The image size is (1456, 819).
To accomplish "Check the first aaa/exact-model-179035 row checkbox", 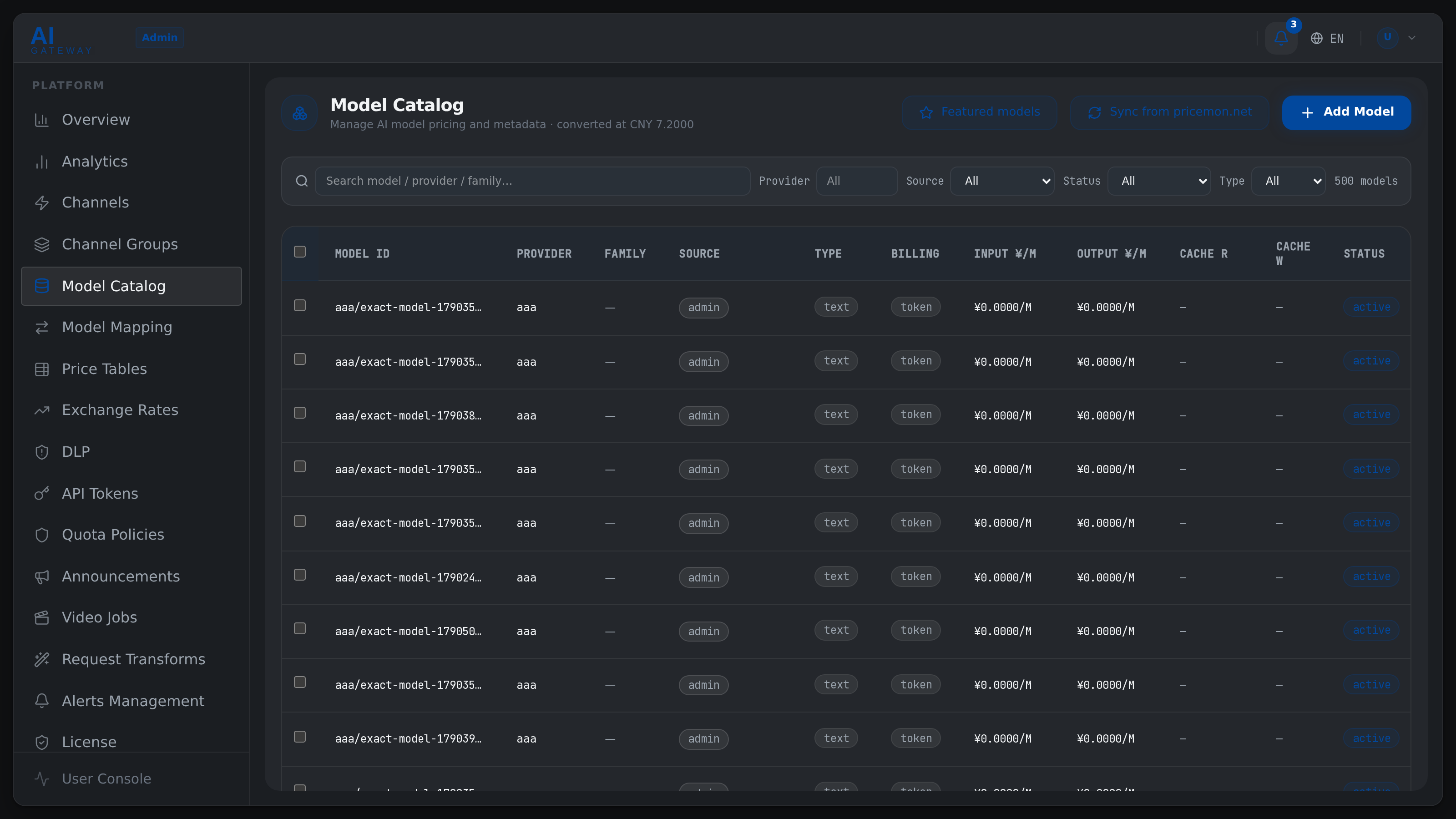I will (300, 305).
